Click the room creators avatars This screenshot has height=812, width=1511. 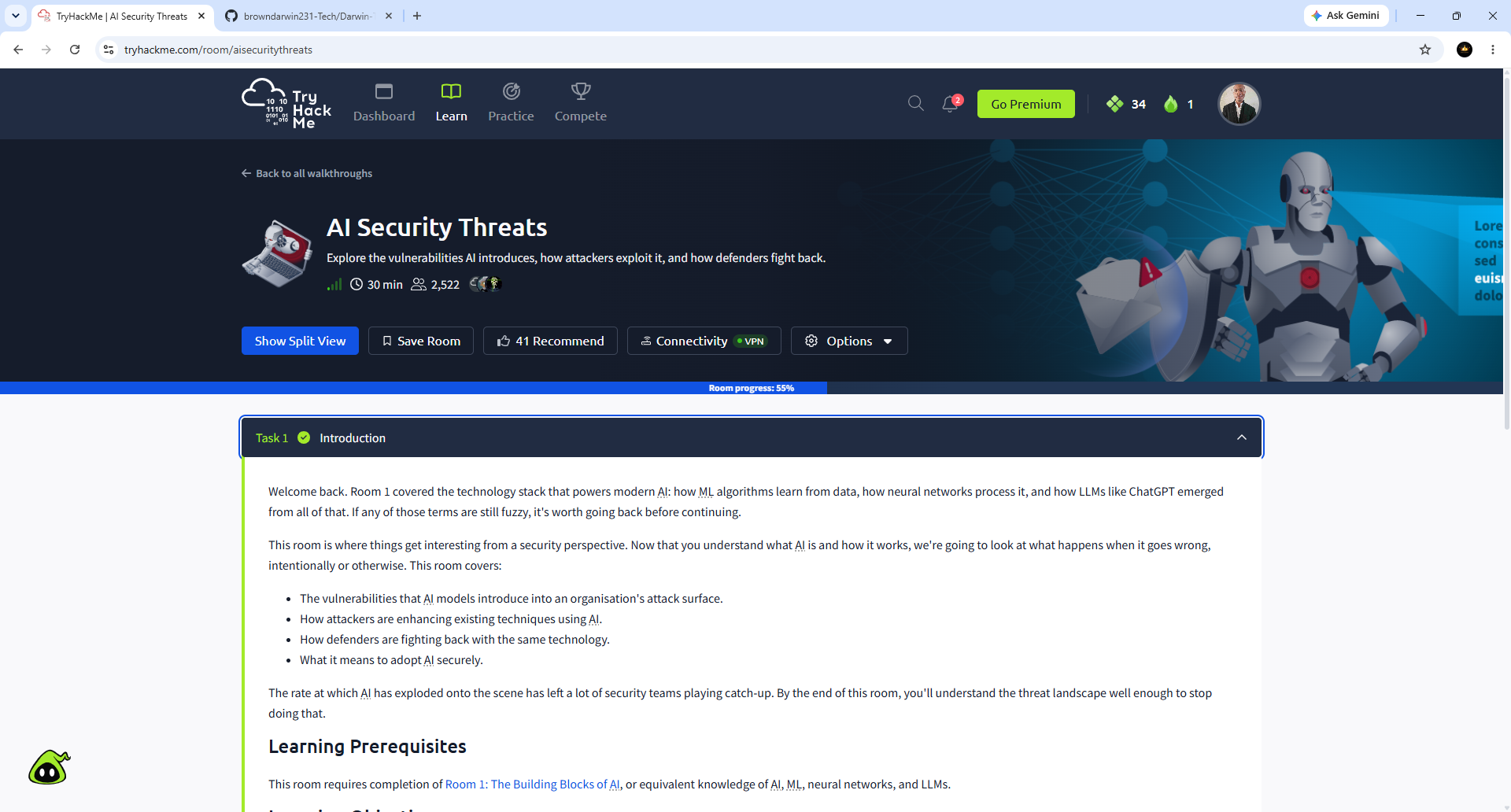pyautogui.click(x=486, y=283)
